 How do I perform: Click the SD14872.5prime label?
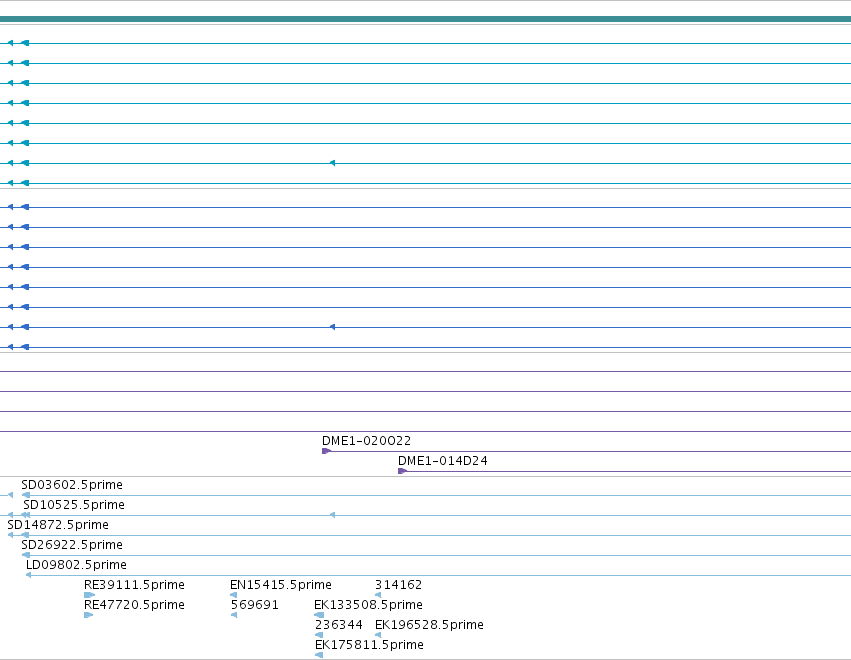58,525
